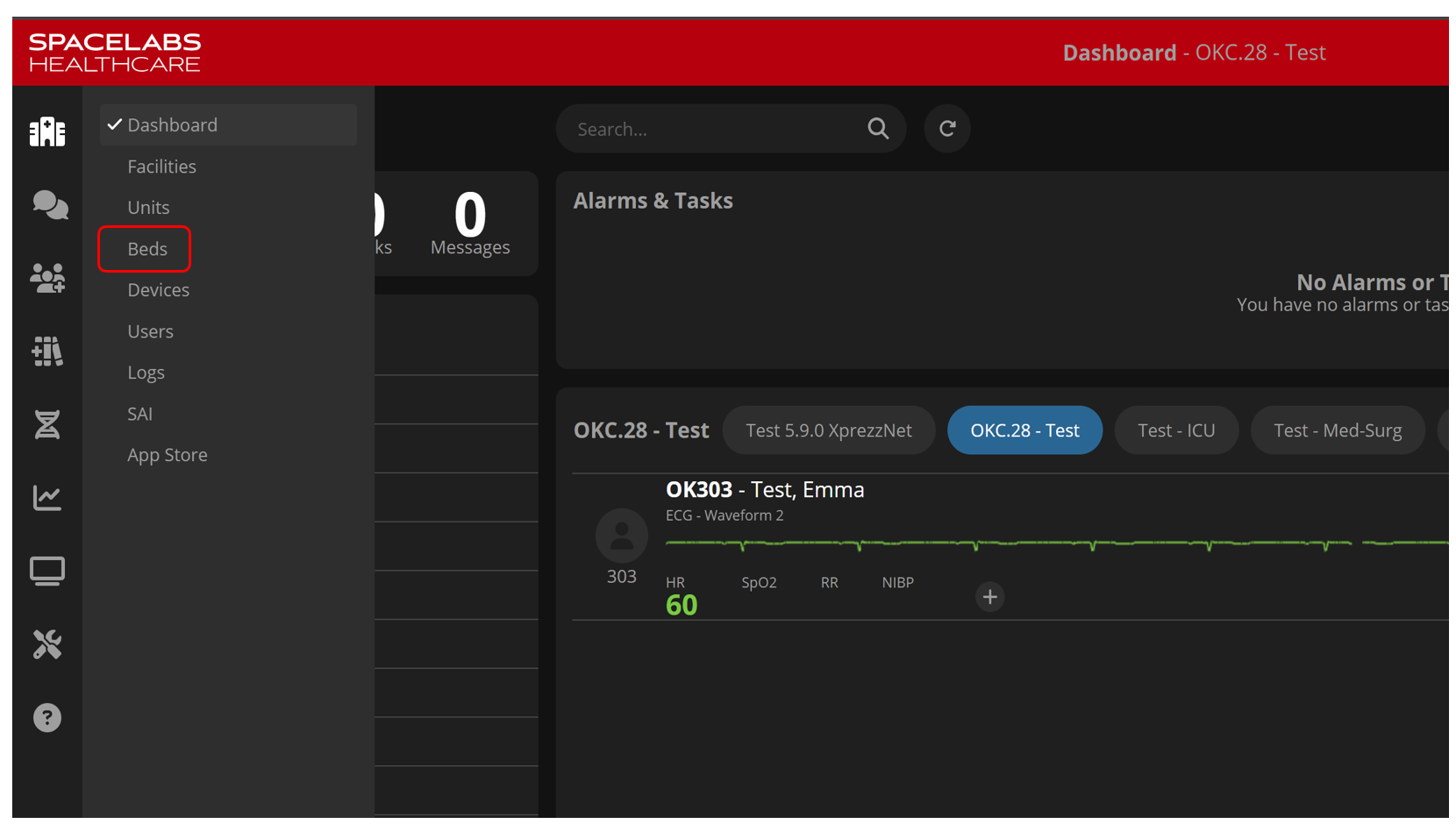Click the ECG waveform trace
1456x831 pixels.
[x=1056, y=544]
